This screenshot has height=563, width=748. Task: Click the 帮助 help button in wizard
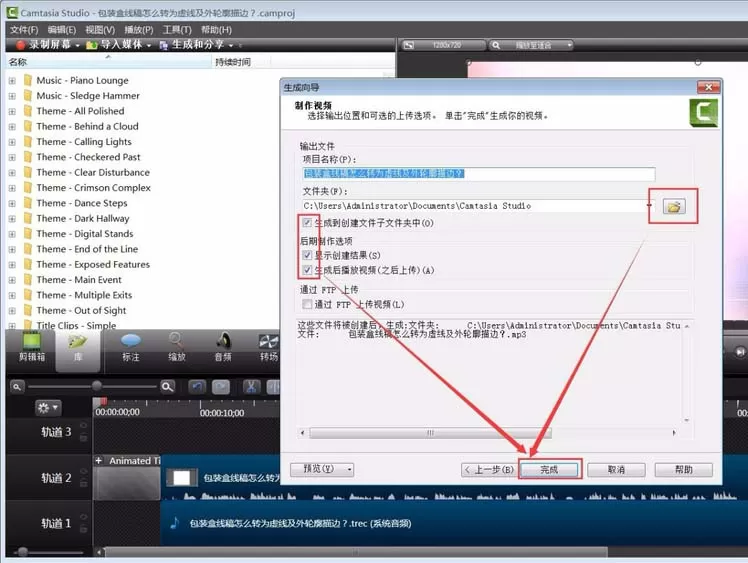684,469
